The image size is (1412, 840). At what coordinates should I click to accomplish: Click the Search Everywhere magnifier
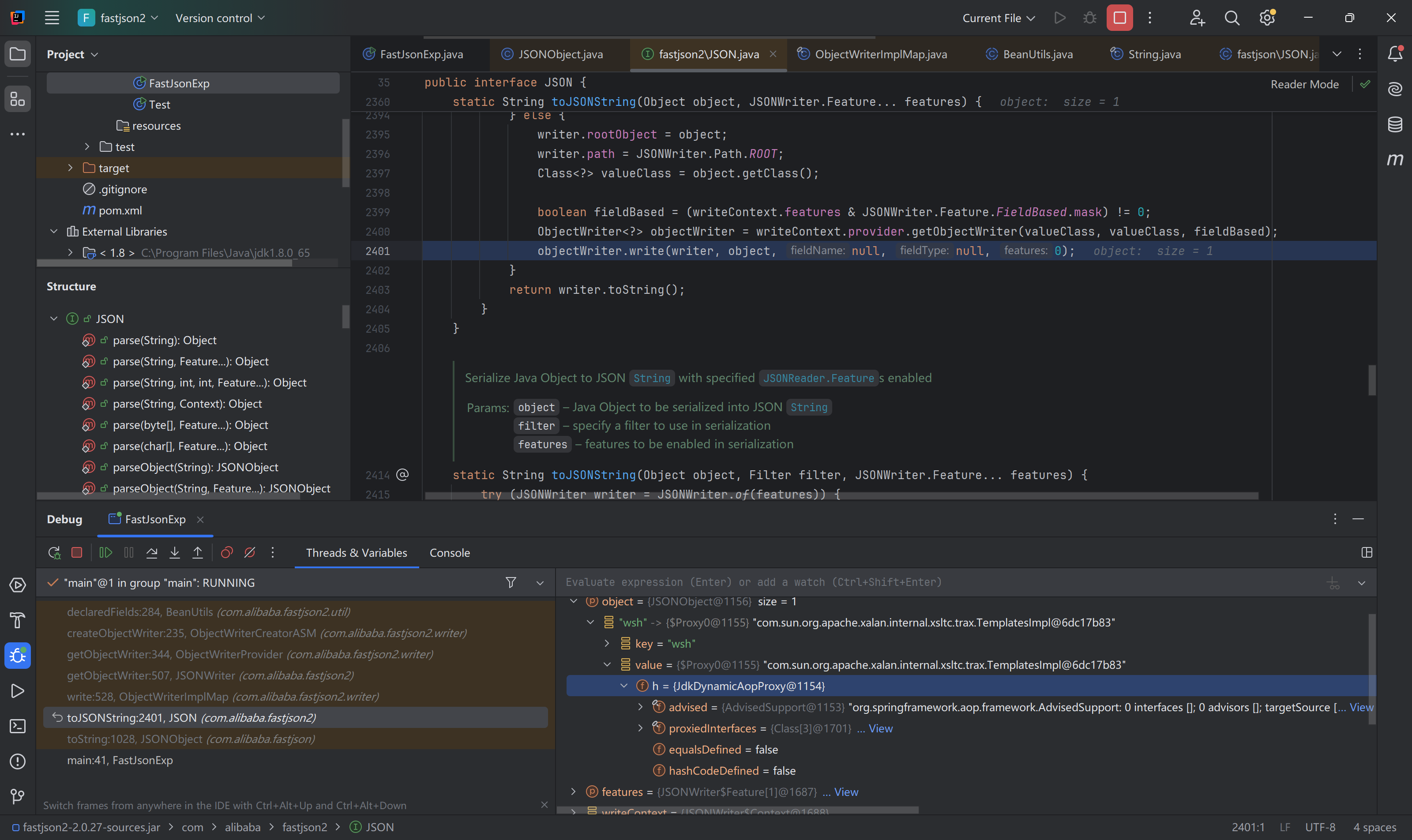pos(1232,18)
